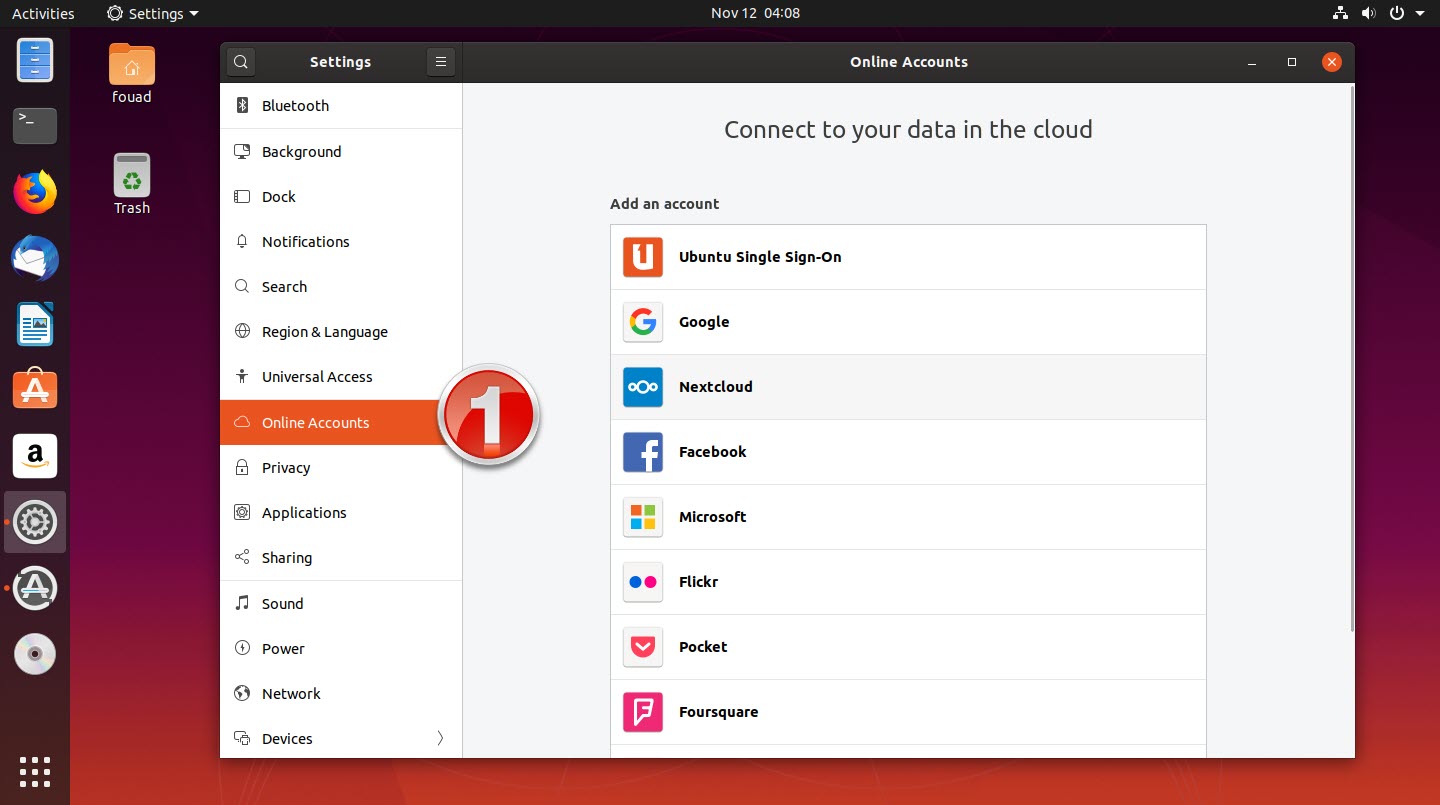
Task: Add an Ubuntu Single Sign-On account
Action: 908,257
